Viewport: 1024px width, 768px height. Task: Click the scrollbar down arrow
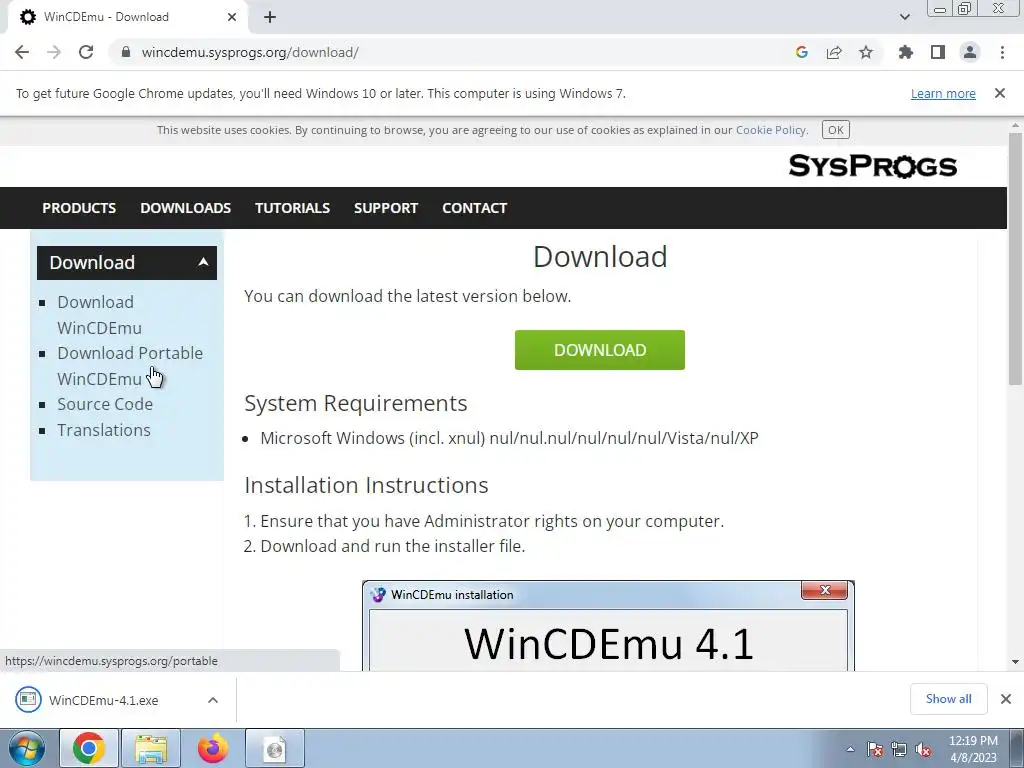tap(1016, 662)
